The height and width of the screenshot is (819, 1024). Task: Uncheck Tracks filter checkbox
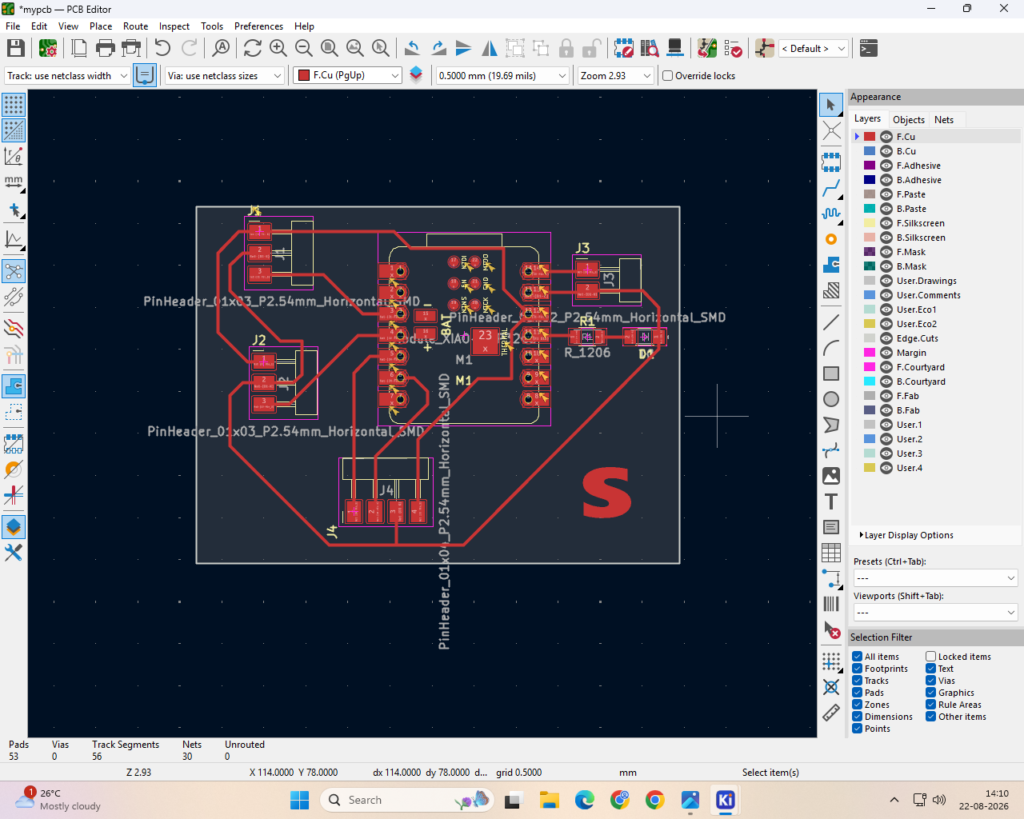(x=857, y=681)
